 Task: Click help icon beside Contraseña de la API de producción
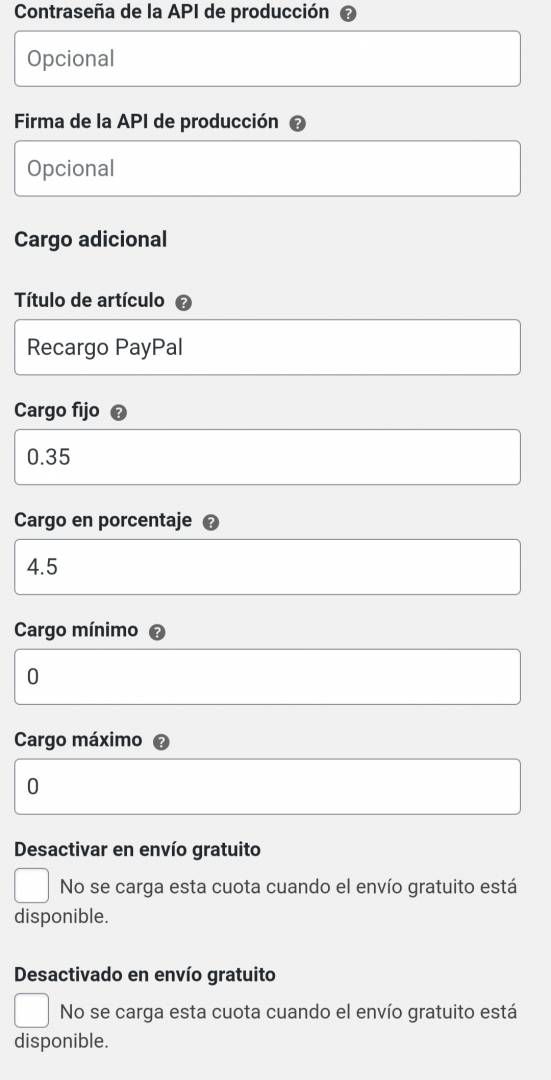click(349, 14)
